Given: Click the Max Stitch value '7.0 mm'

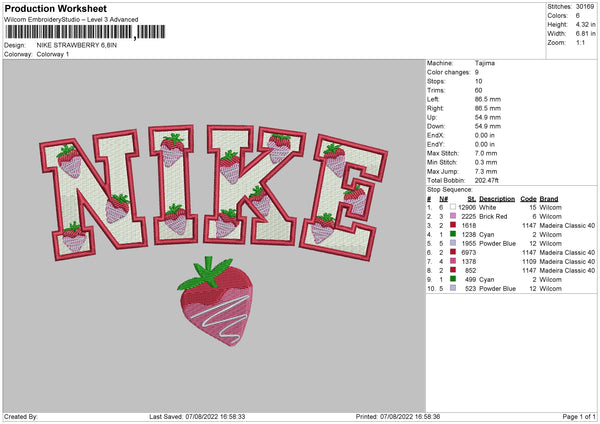Looking at the screenshot, I should pos(486,153).
